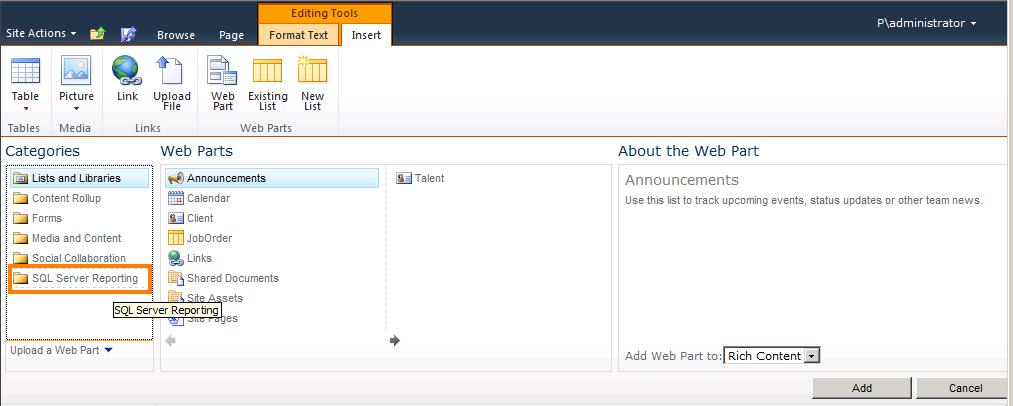Click the JobOrder list icon

point(176,239)
